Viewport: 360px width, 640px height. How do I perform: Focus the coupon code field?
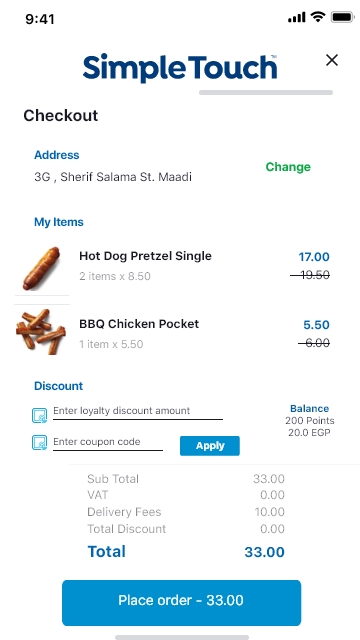tap(108, 442)
